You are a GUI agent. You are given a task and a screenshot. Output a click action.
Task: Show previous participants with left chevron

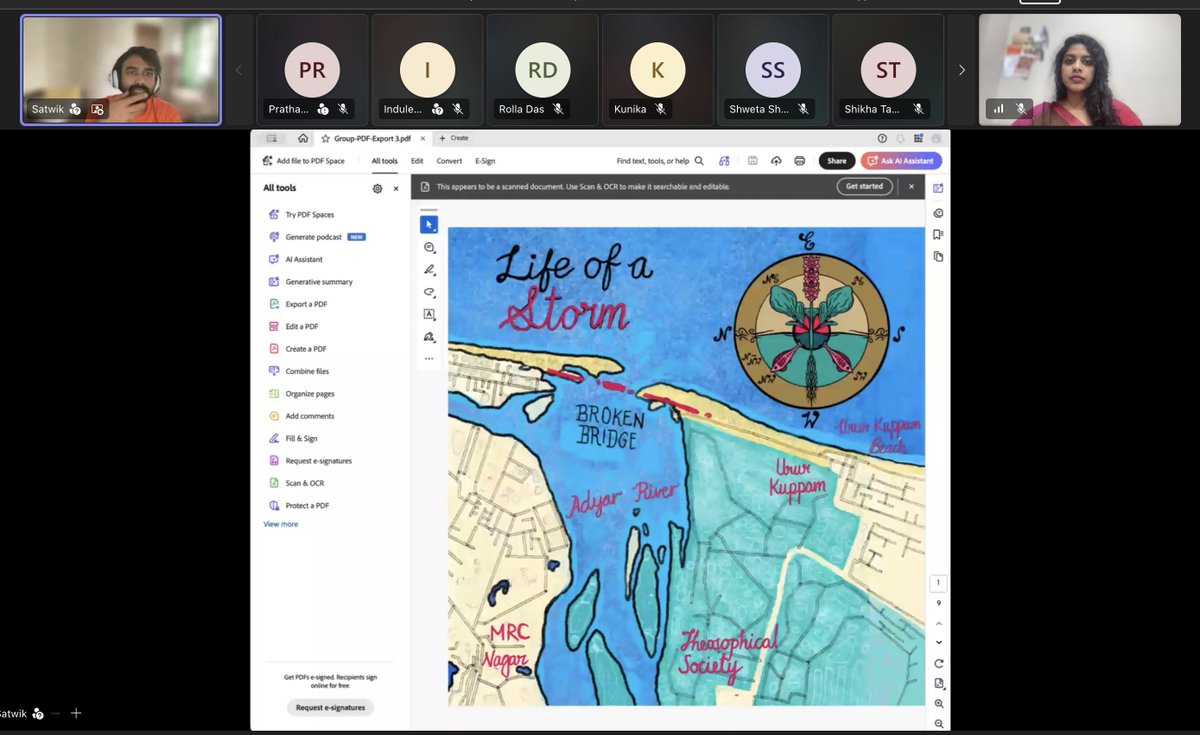tap(238, 70)
